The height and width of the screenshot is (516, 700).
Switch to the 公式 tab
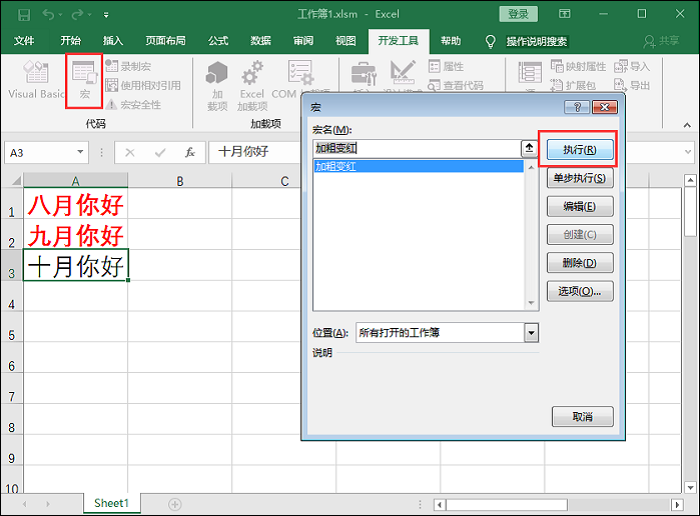coord(218,41)
